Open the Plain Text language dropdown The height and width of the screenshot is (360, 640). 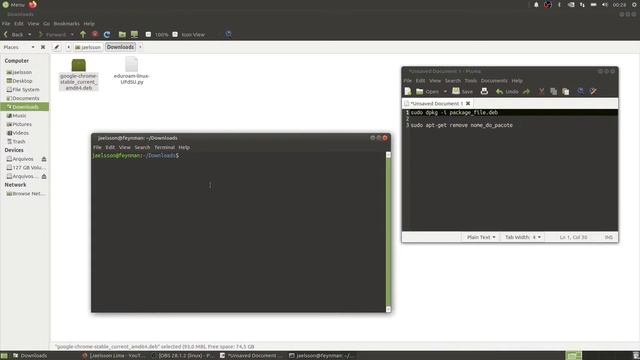481,237
